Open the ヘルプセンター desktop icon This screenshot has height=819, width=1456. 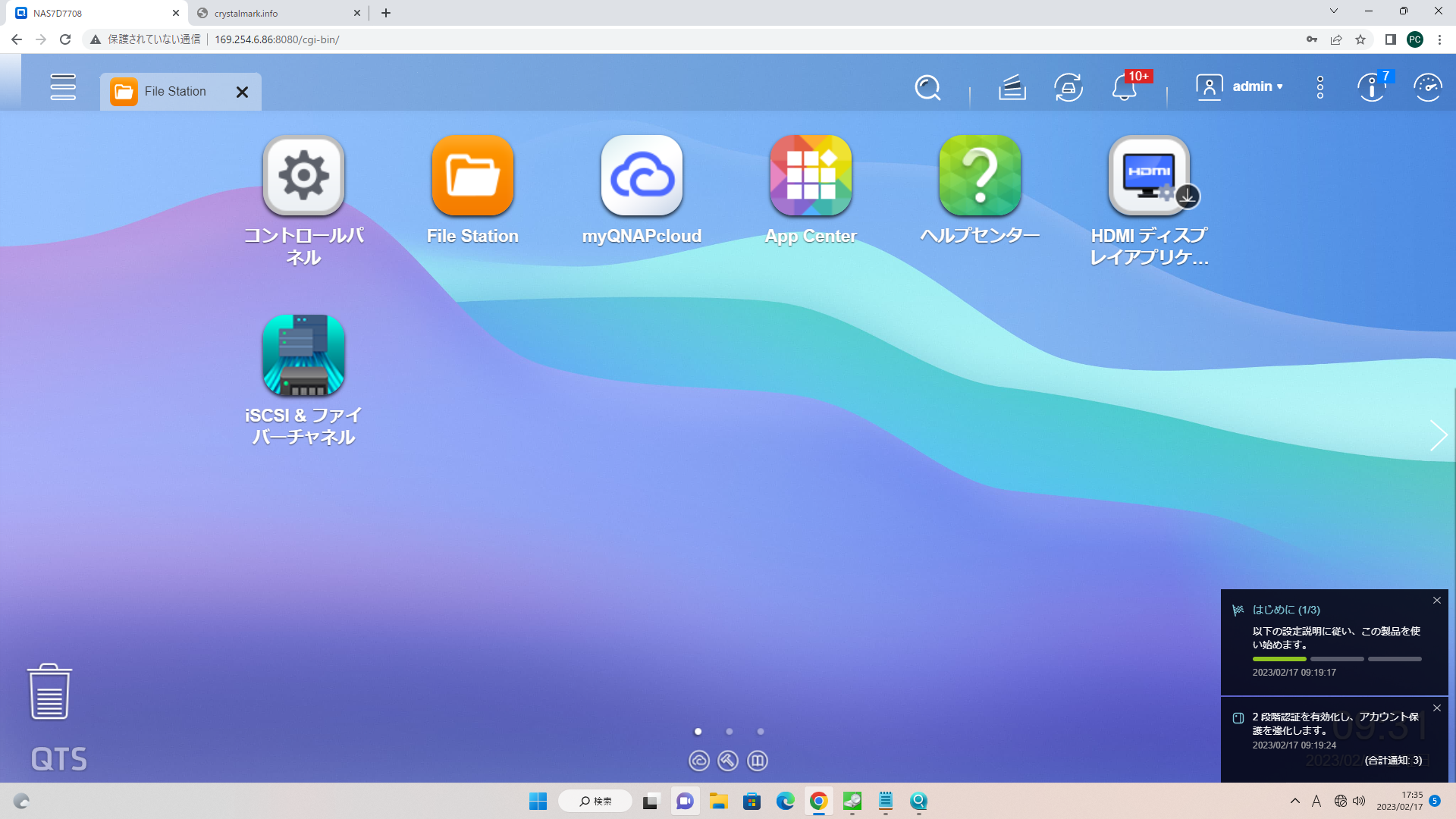981,175
